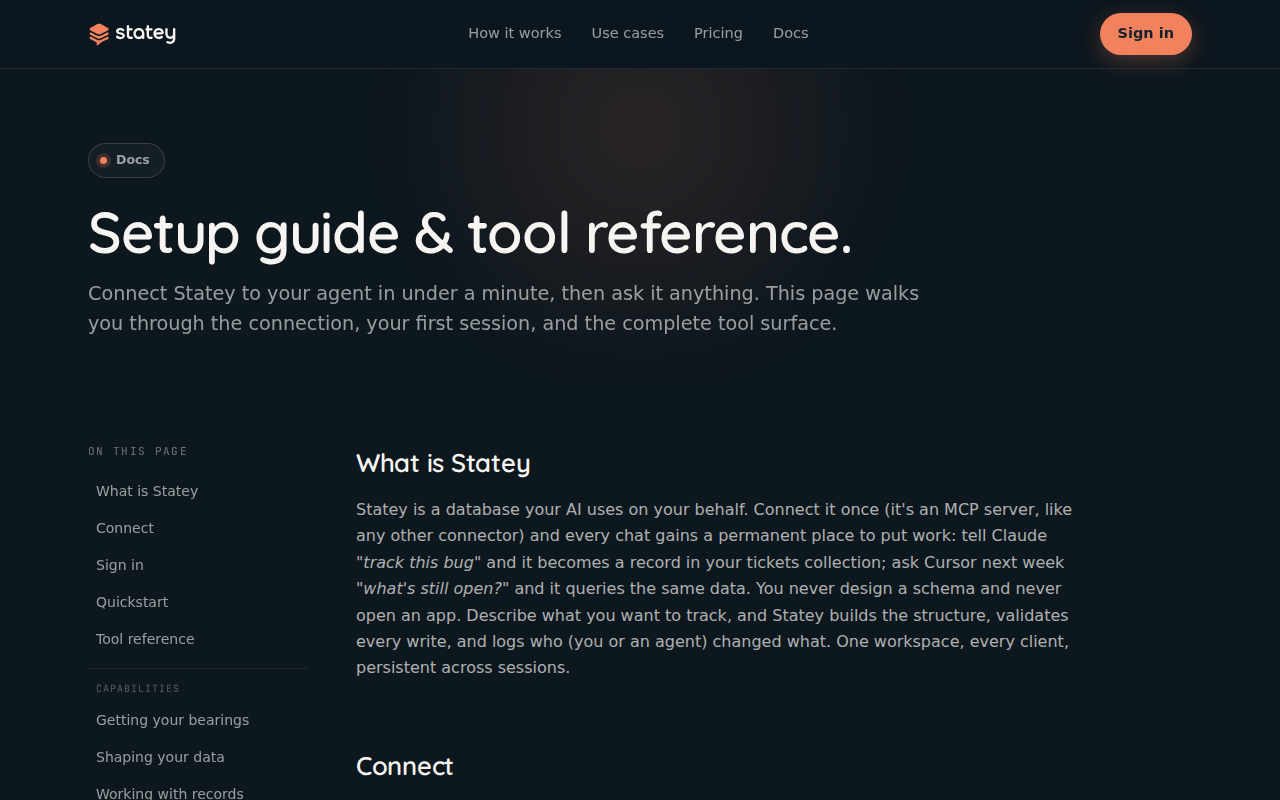Open Working with records in the sidebar
The width and height of the screenshot is (1280, 800).
170,793
